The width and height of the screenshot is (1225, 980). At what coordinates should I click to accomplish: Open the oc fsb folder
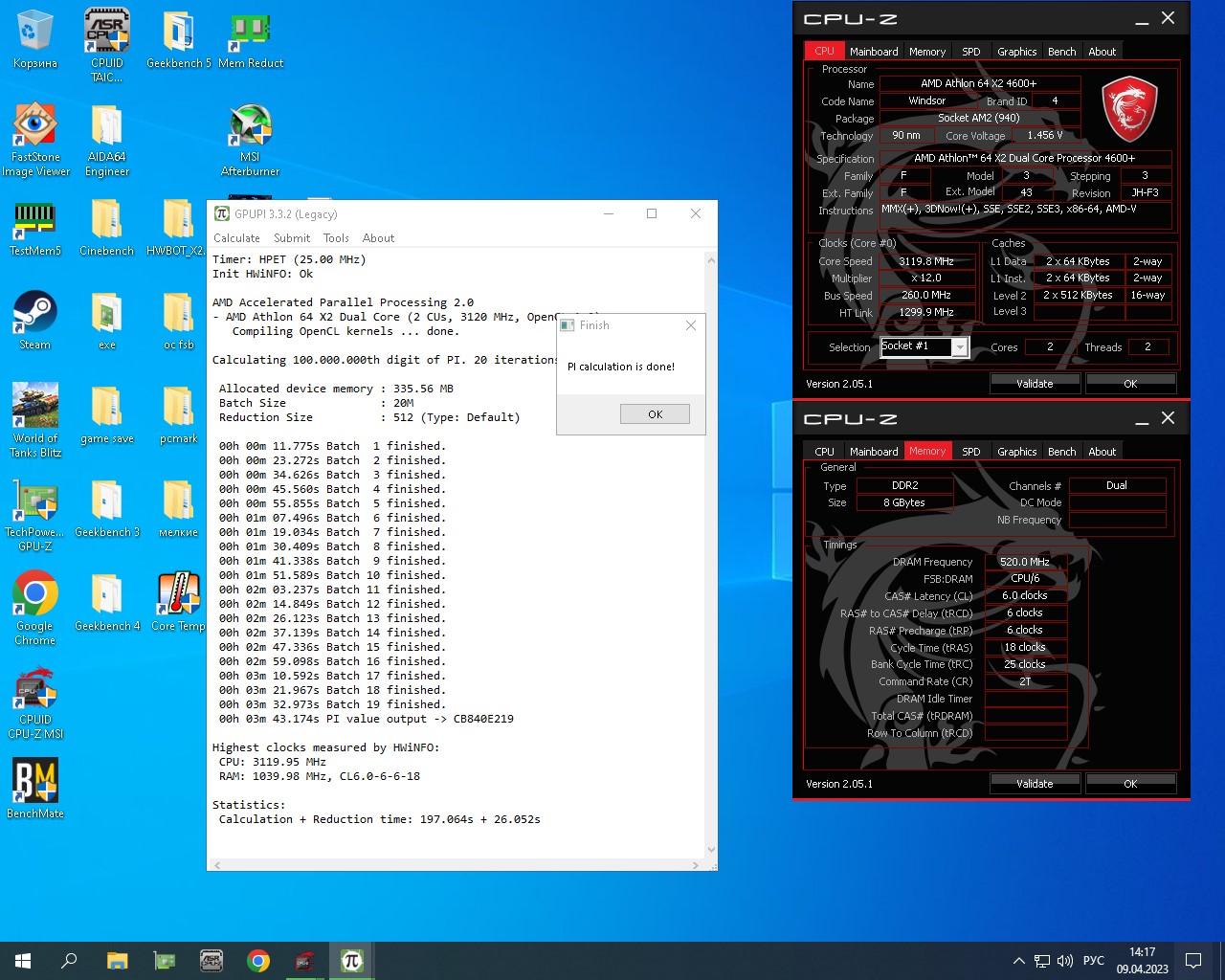178,320
